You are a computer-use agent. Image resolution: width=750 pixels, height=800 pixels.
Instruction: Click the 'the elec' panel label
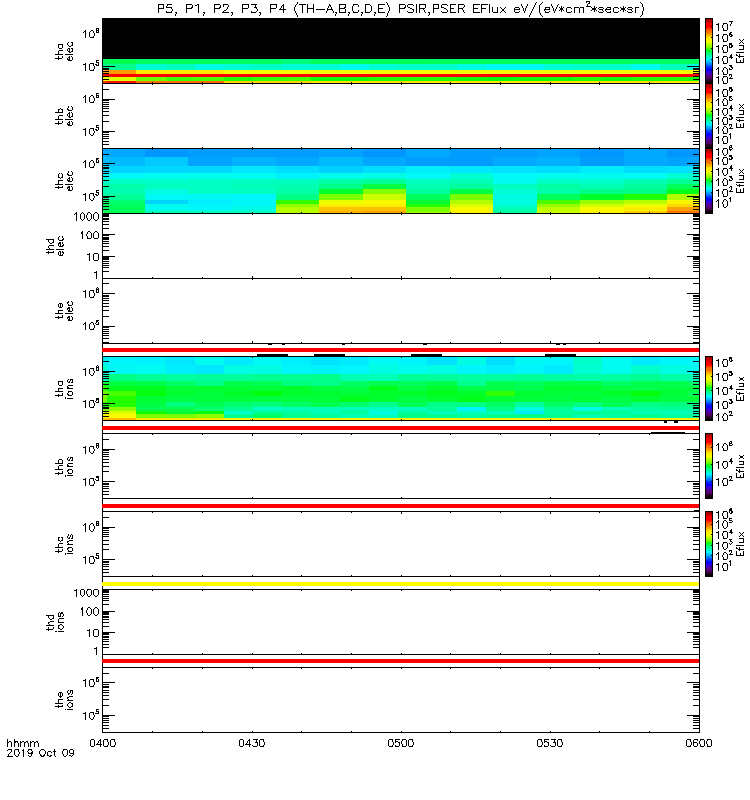(x=64, y=311)
